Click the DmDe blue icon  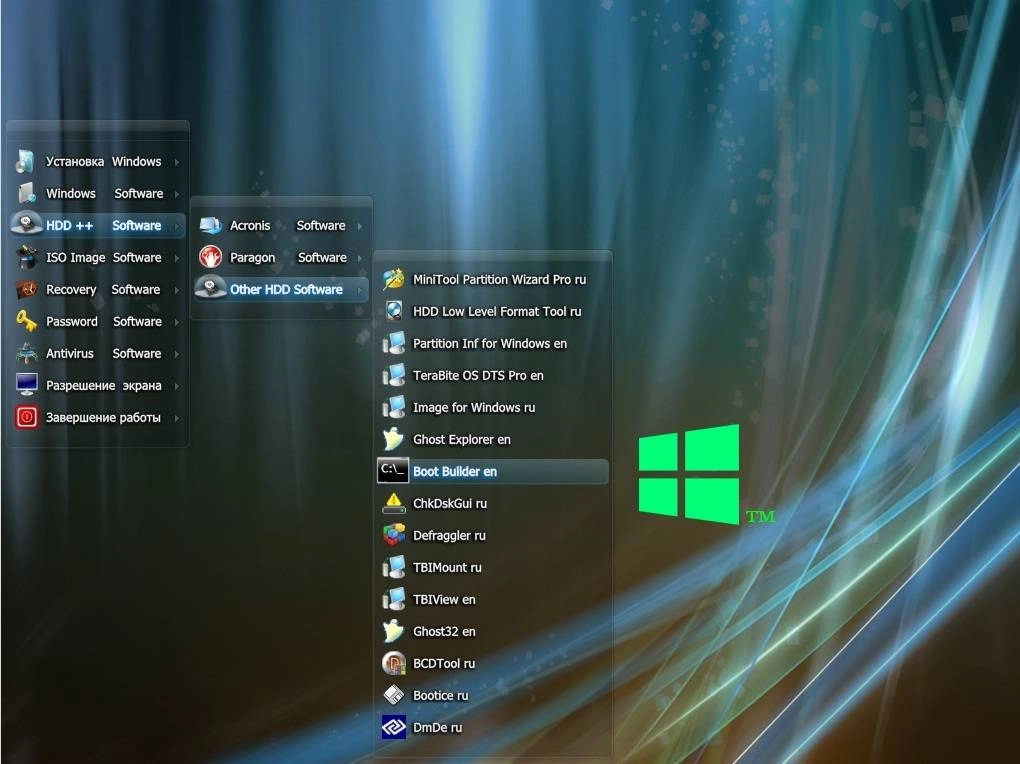click(x=394, y=727)
